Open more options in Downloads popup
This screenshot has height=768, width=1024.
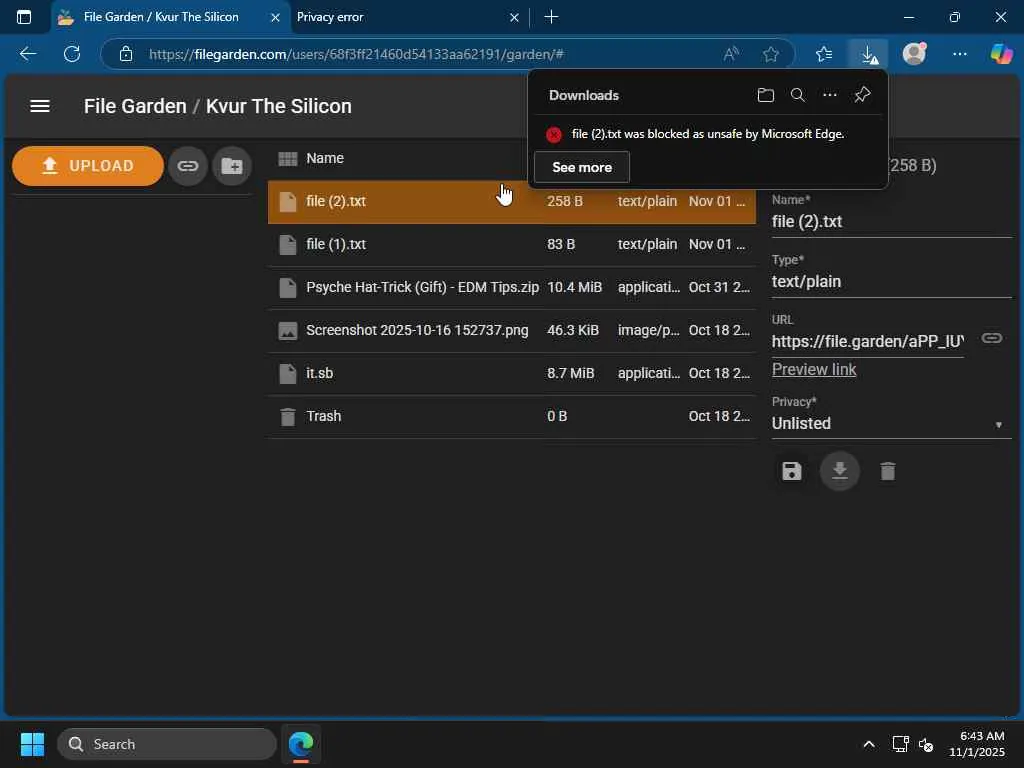coord(829,95)
